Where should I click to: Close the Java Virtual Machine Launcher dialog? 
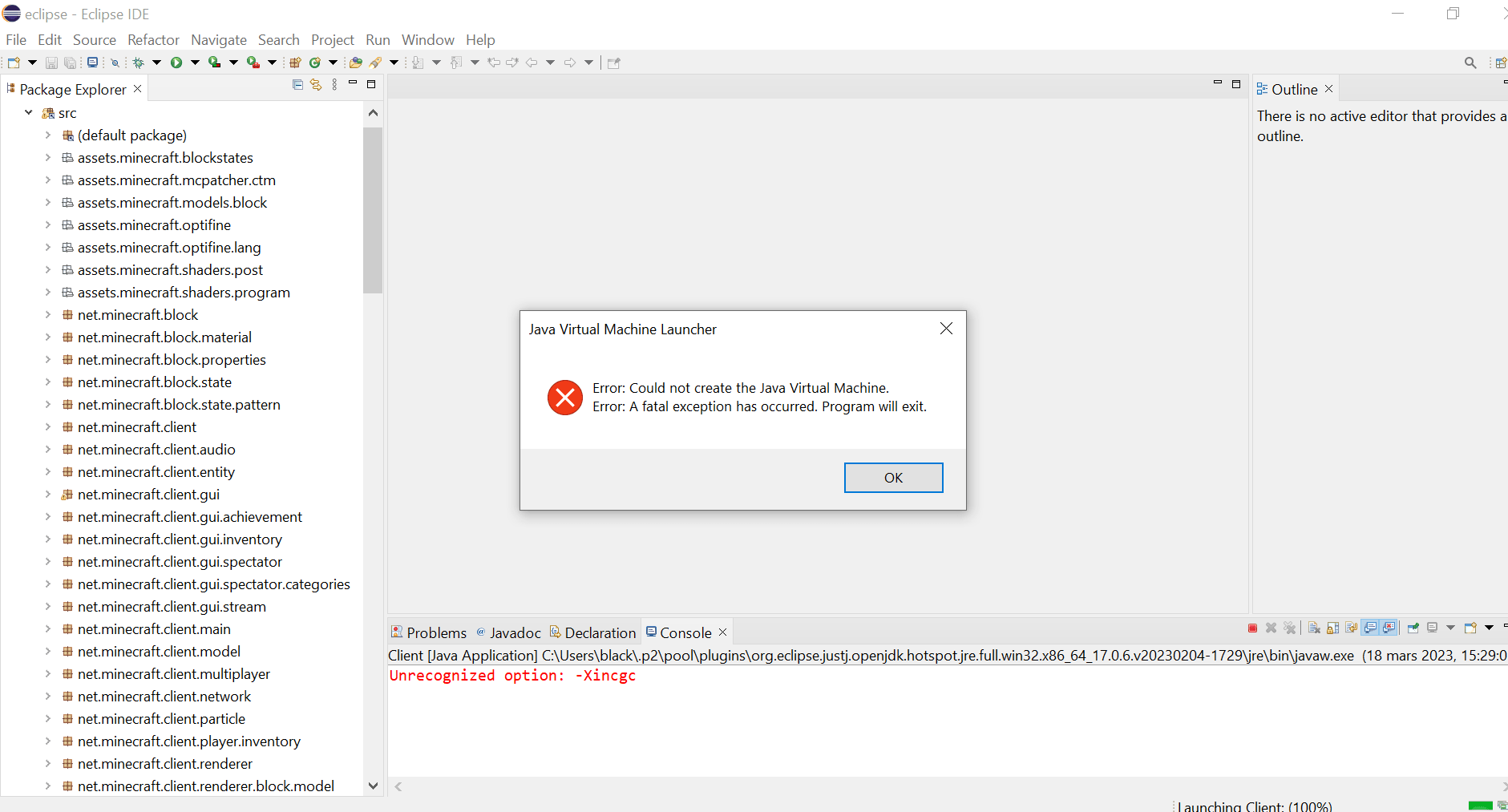[x=946, y=329]
